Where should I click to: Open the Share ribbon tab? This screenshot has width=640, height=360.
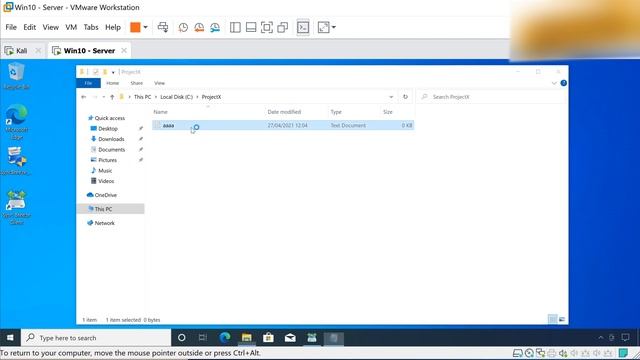pyautogui.click(x=137, y=83)
